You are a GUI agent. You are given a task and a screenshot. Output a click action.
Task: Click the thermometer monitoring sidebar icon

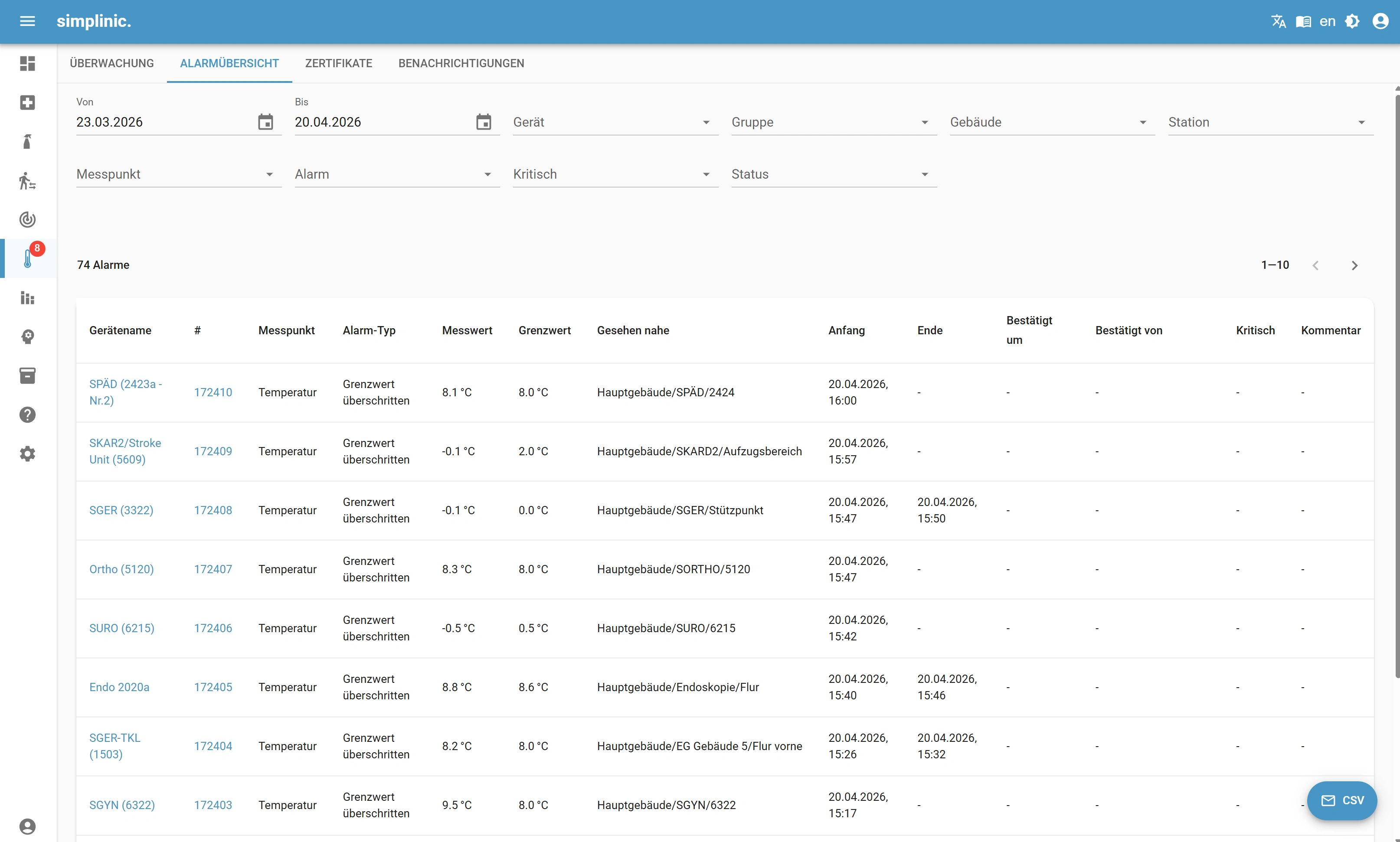pyautogui.click(x=27, y=259)
